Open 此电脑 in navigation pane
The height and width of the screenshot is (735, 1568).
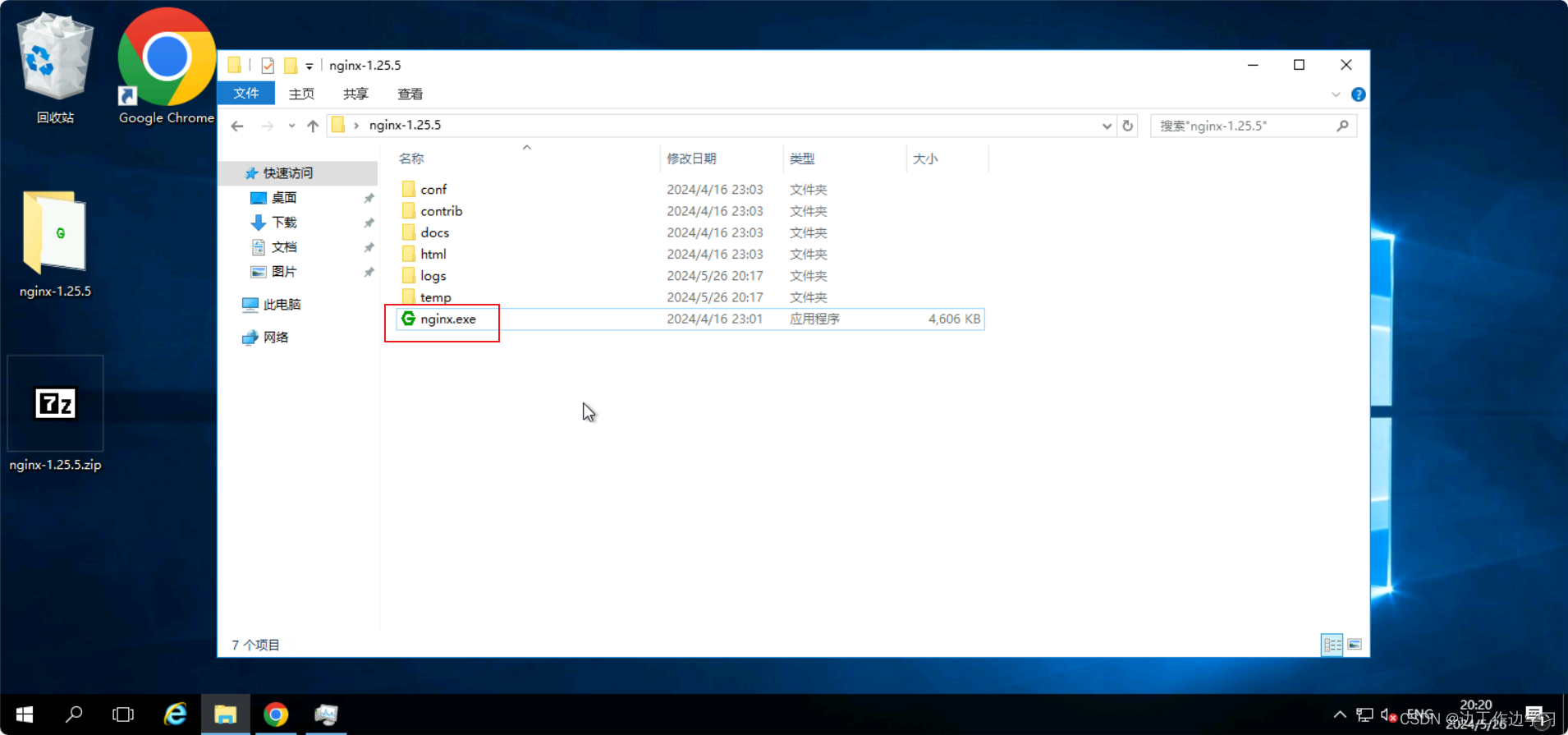point(282,305)
